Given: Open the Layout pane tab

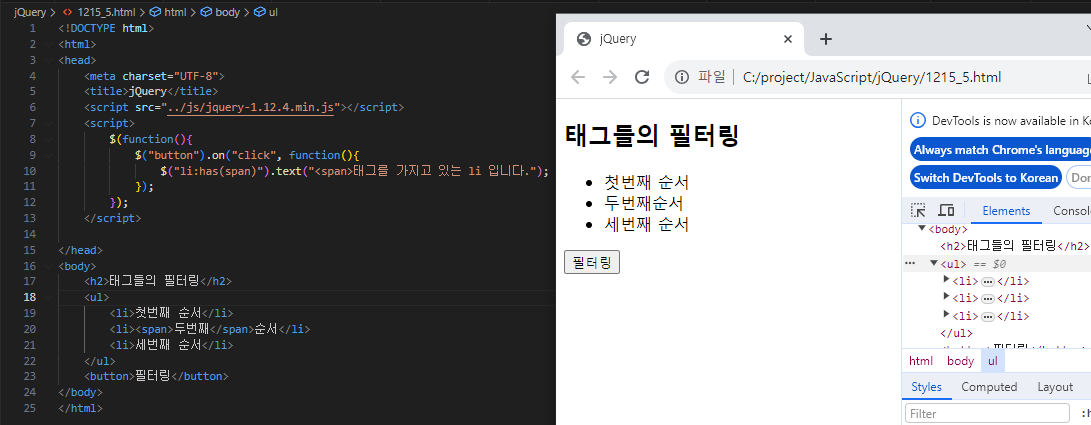Looking at the screenshot, I should (x=1055, y=387).
